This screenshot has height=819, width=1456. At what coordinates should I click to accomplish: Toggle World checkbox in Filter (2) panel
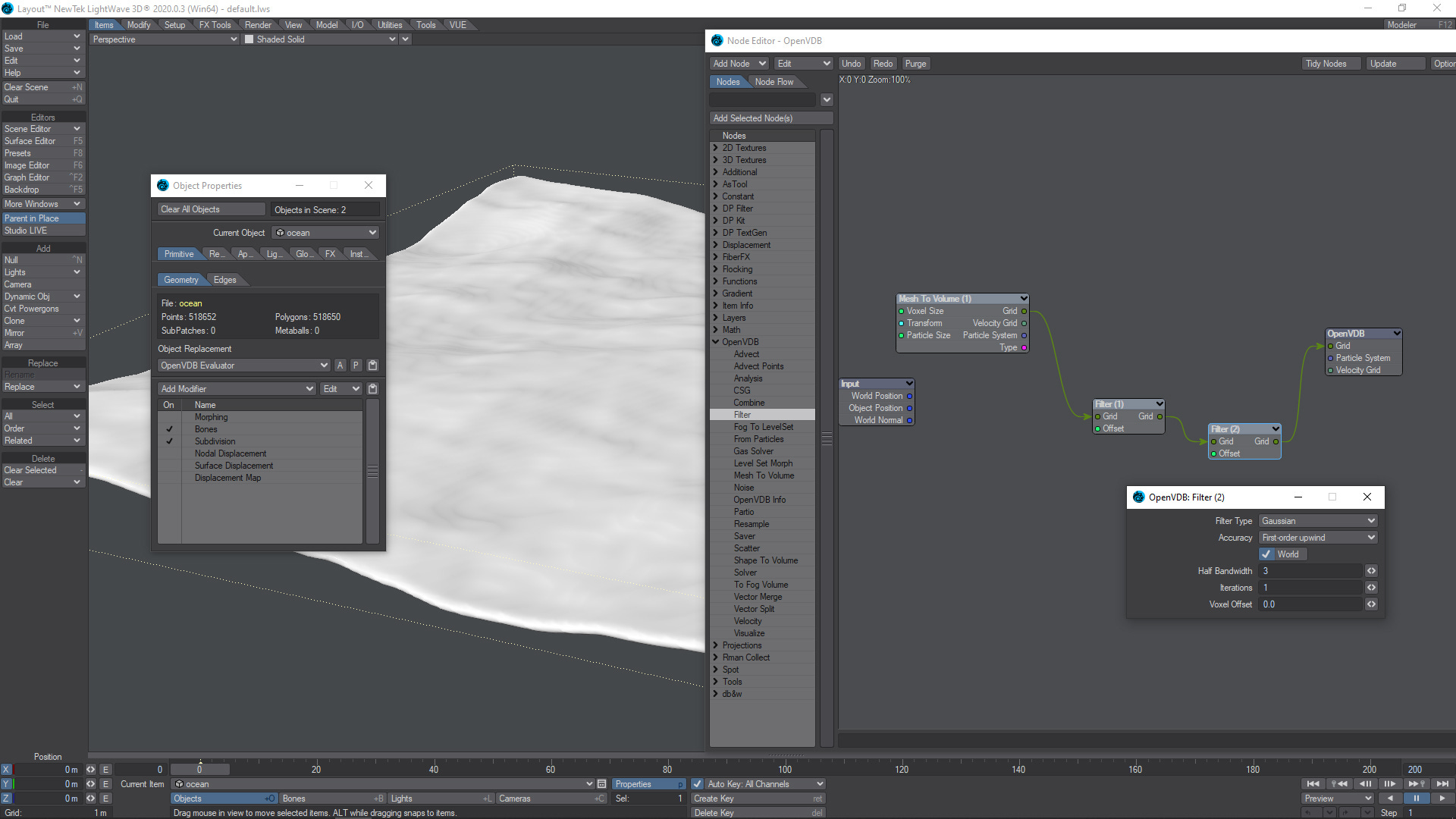pyautogui.click(x=1266, y=554)
